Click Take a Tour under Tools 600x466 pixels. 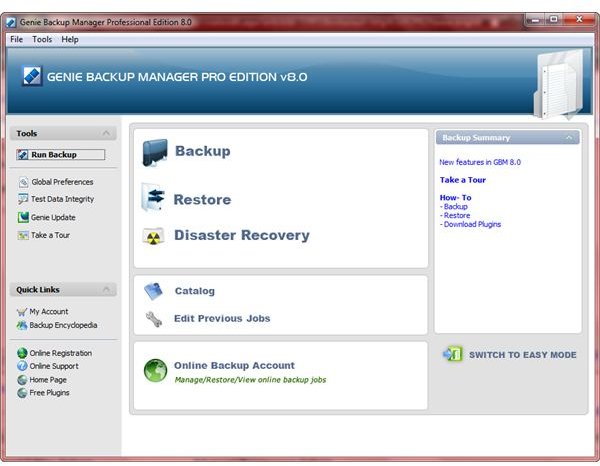pos(50,235)
